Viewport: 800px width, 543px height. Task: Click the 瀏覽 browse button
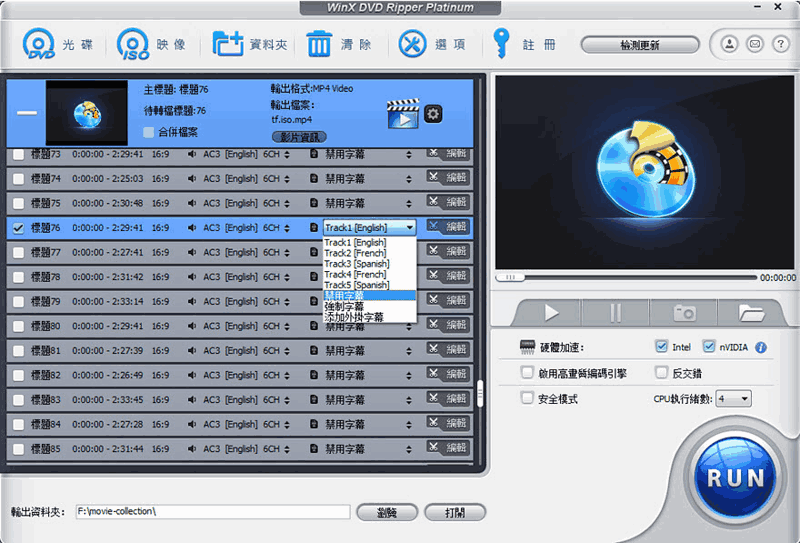pos(387,512)
